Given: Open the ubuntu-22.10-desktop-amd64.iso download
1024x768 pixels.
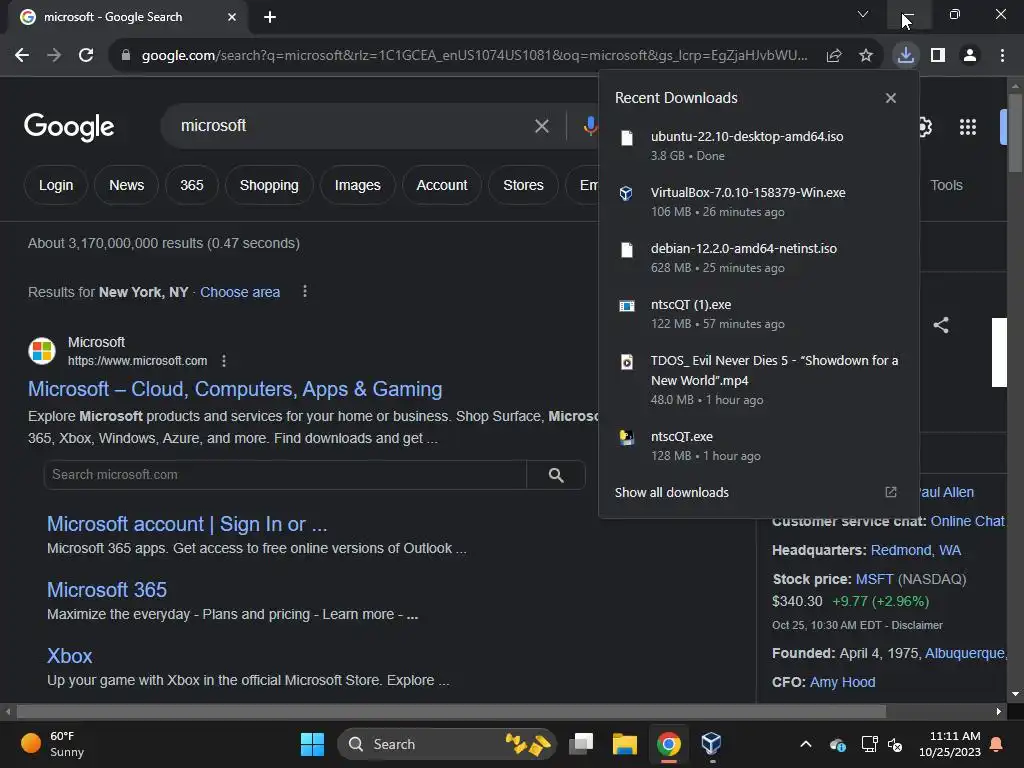Looking at the screenshot, I should point(759,146).
